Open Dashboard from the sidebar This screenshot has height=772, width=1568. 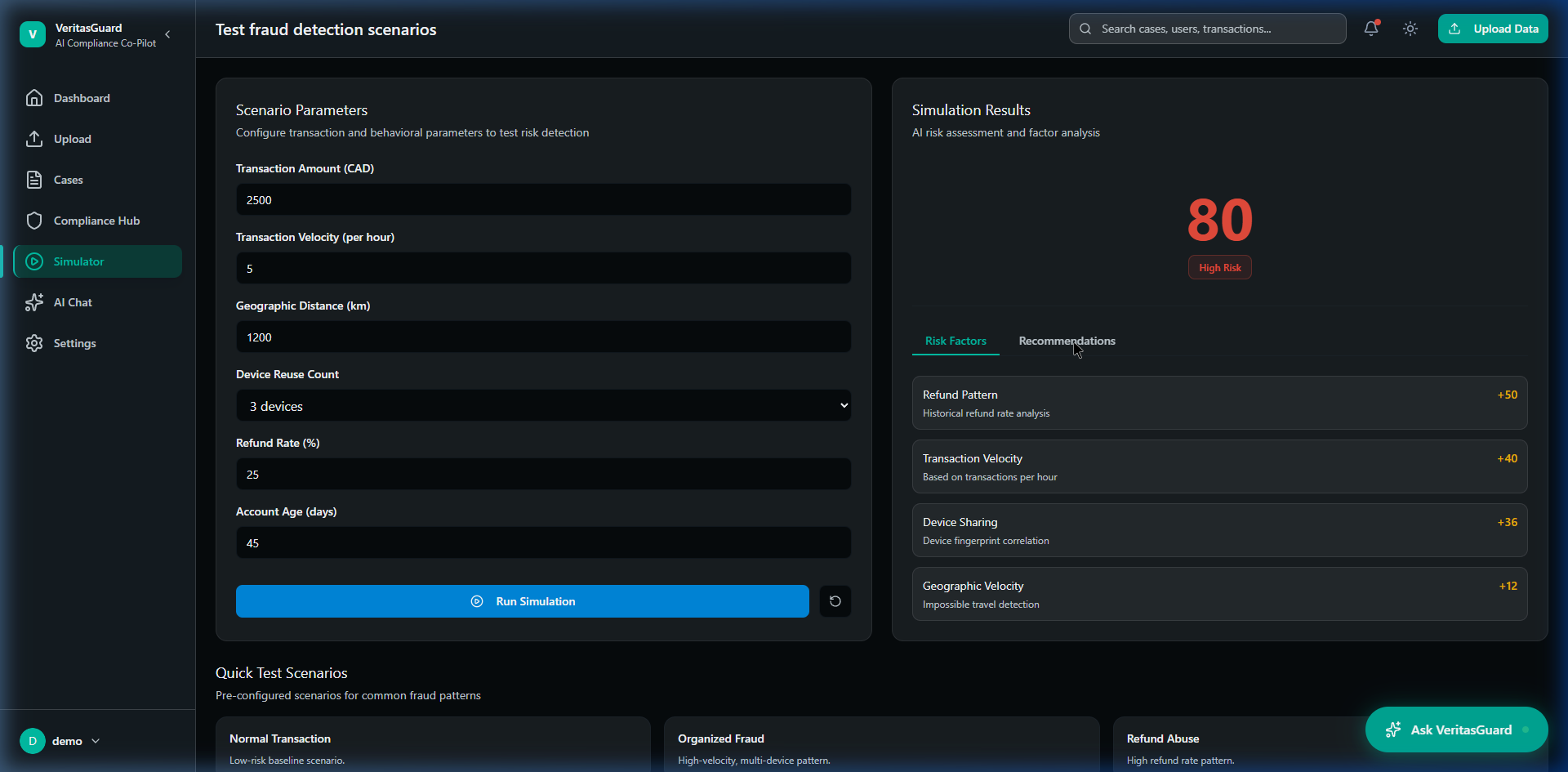point(82,98)
